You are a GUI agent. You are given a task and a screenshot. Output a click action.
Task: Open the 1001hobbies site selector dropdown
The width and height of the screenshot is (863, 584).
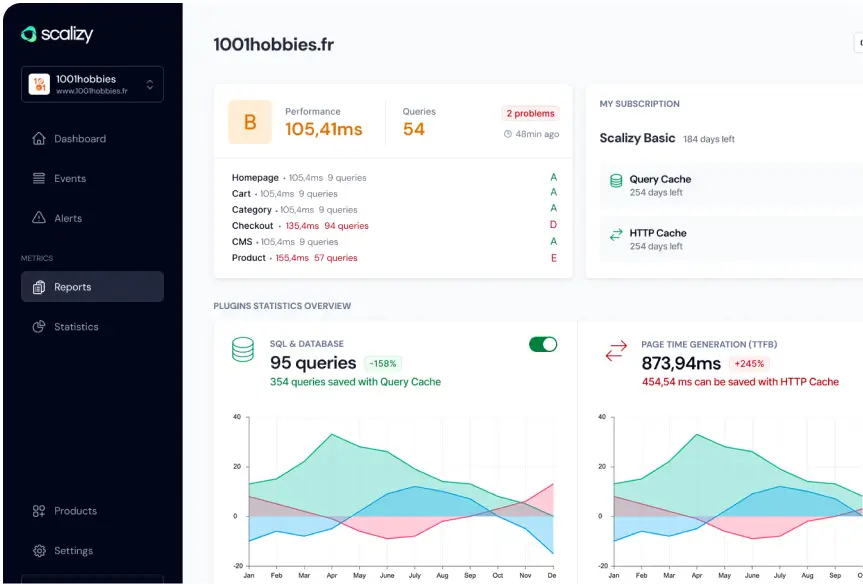coord(92,84)
